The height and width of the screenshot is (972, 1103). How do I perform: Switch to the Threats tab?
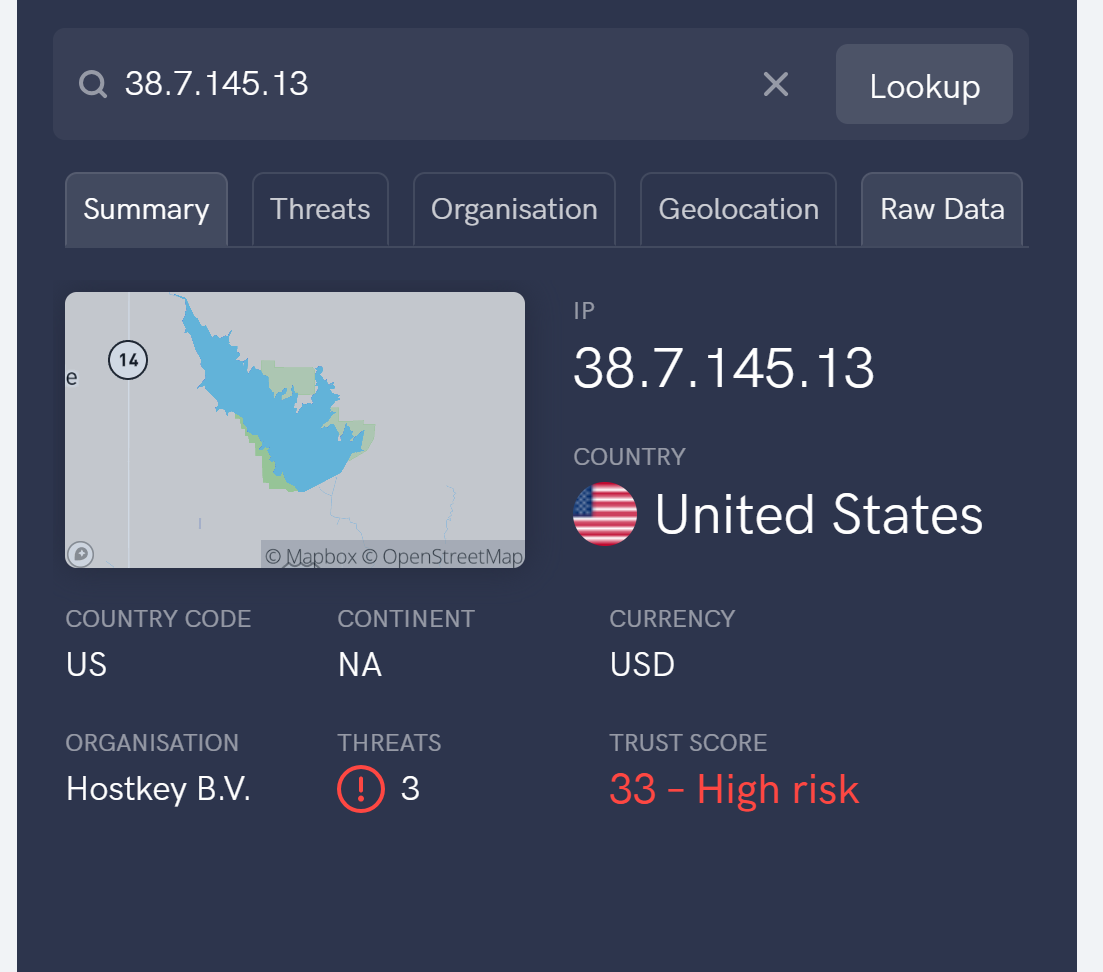(x=320, y=210)
